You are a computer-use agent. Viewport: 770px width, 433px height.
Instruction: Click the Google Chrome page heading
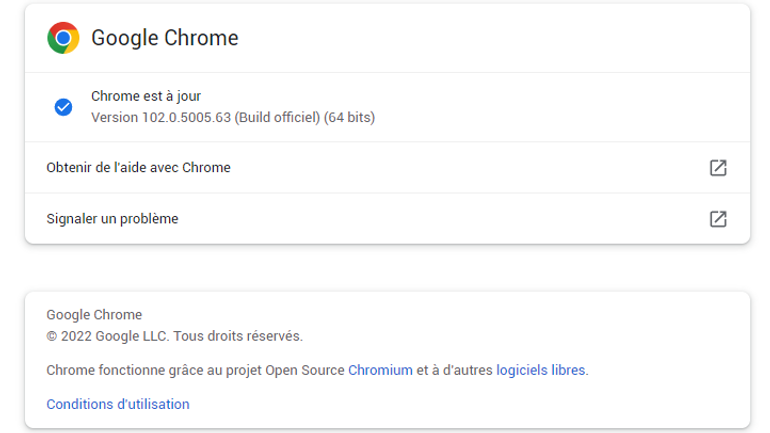tap(165, 38)
